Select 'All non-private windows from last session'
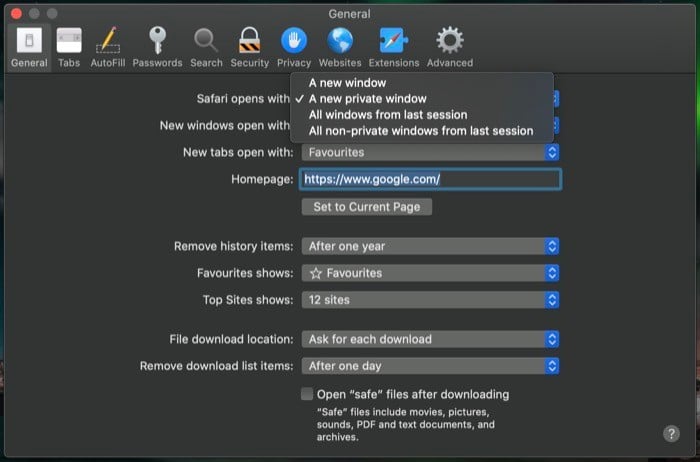The height and width of the screenshot is (462, 700). (422, 131)
